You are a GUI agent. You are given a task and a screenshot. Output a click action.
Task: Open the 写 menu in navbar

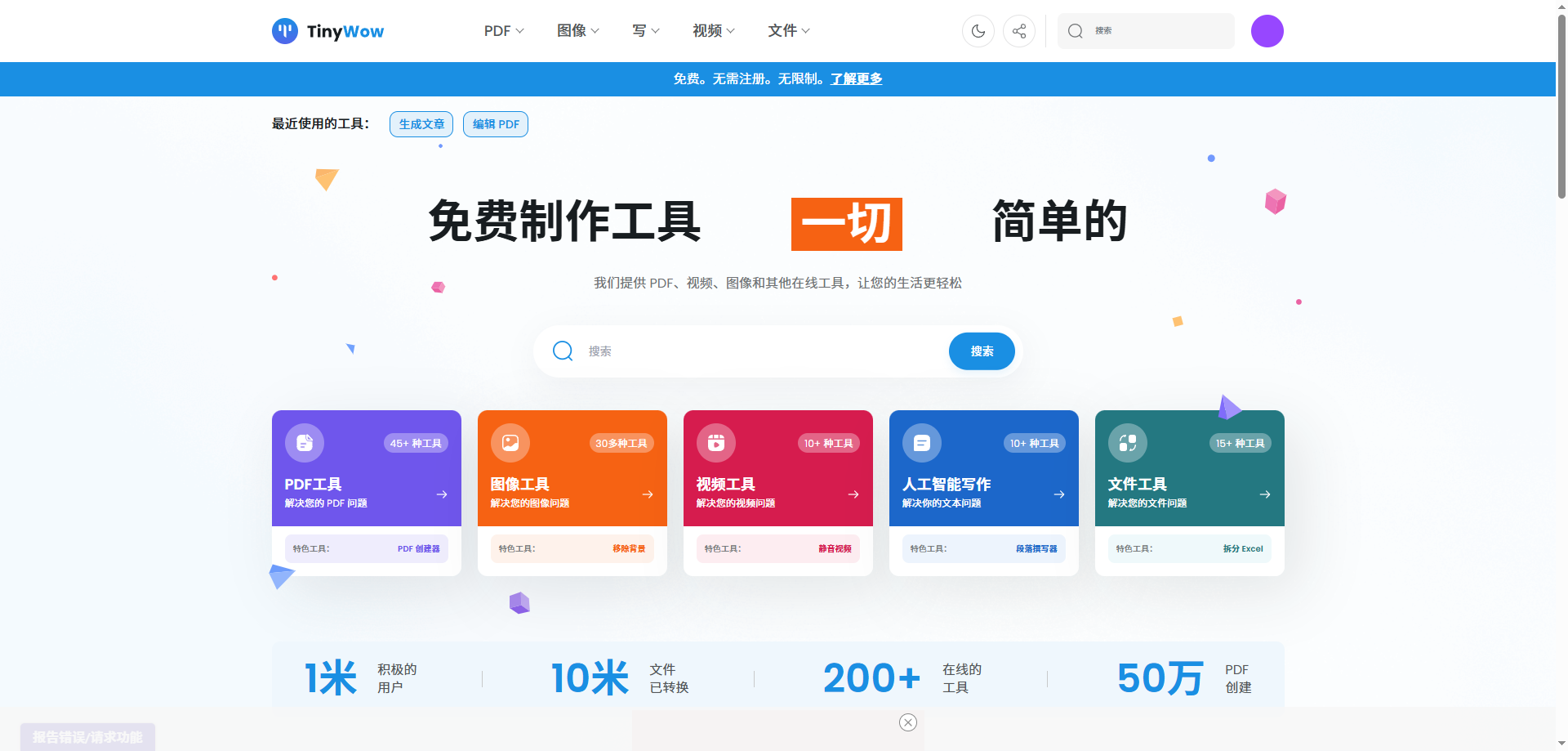[645, 31]
